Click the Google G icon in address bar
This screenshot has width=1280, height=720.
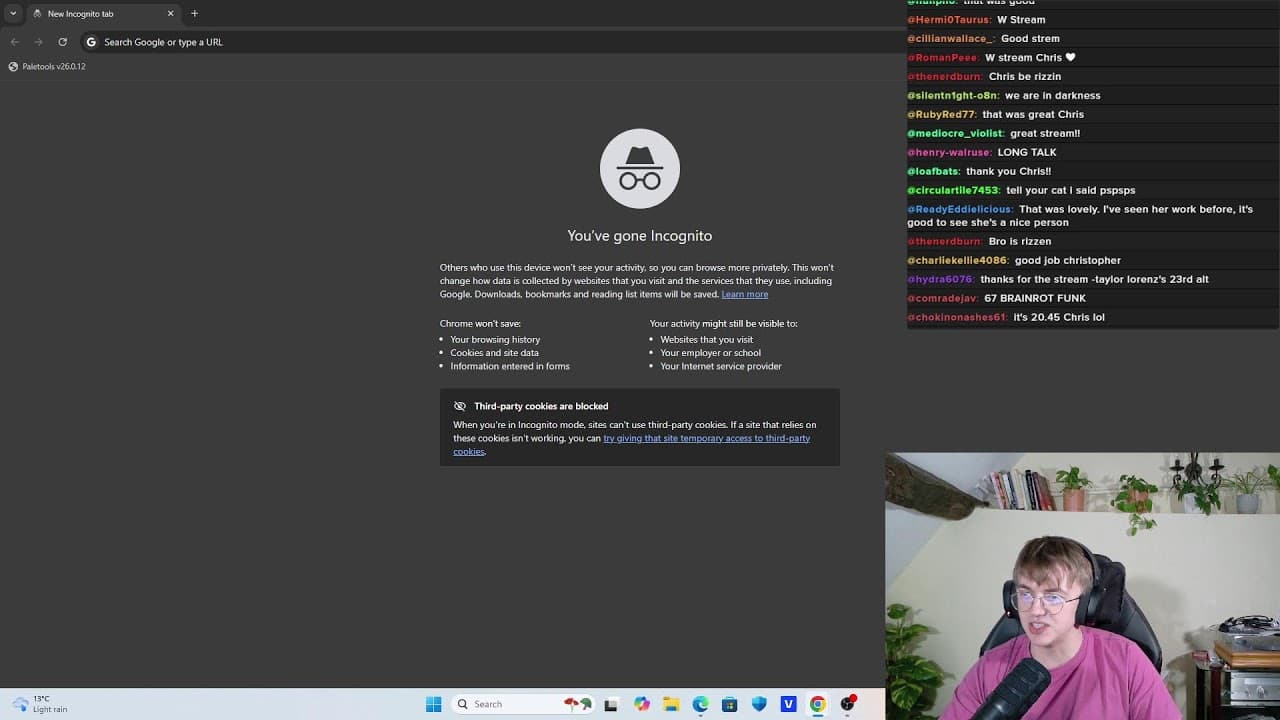point(91,42)
